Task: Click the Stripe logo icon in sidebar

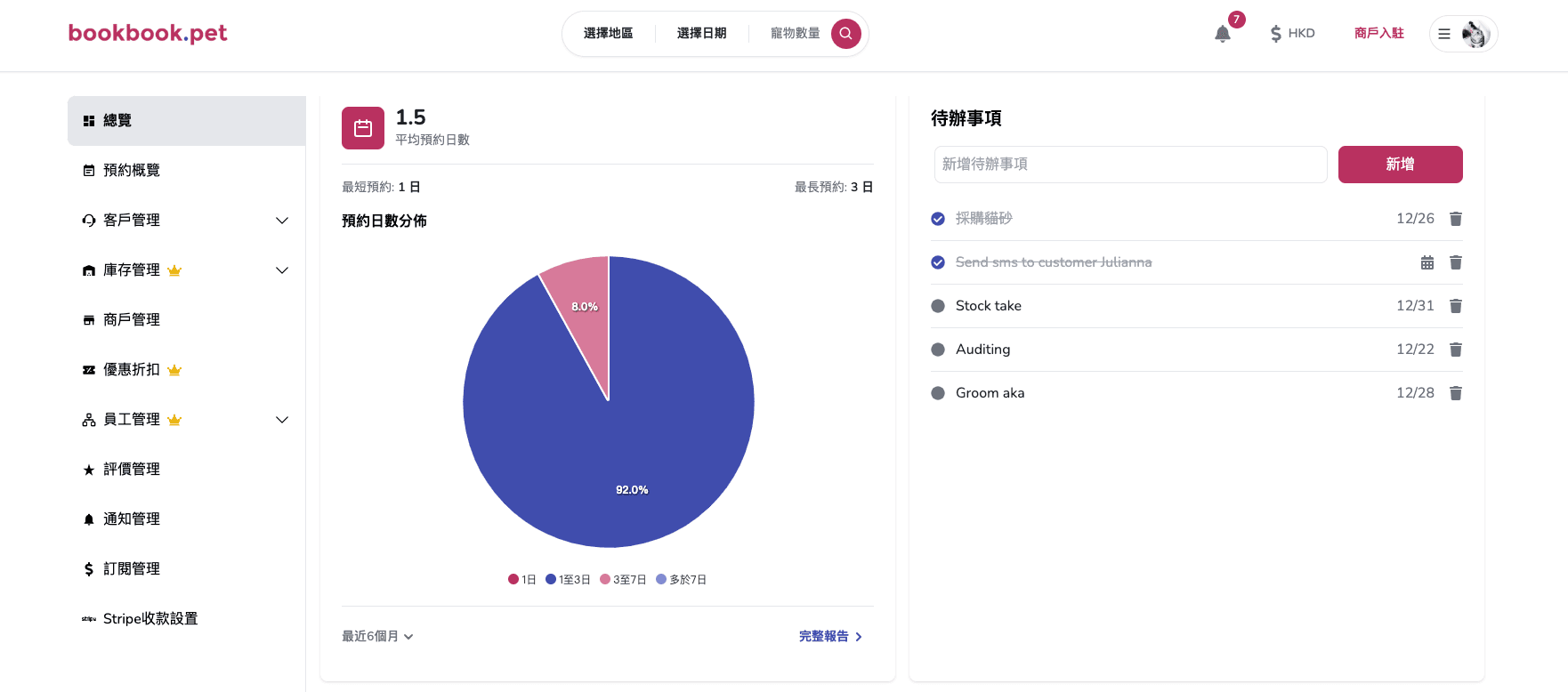Action: (89, 619)
